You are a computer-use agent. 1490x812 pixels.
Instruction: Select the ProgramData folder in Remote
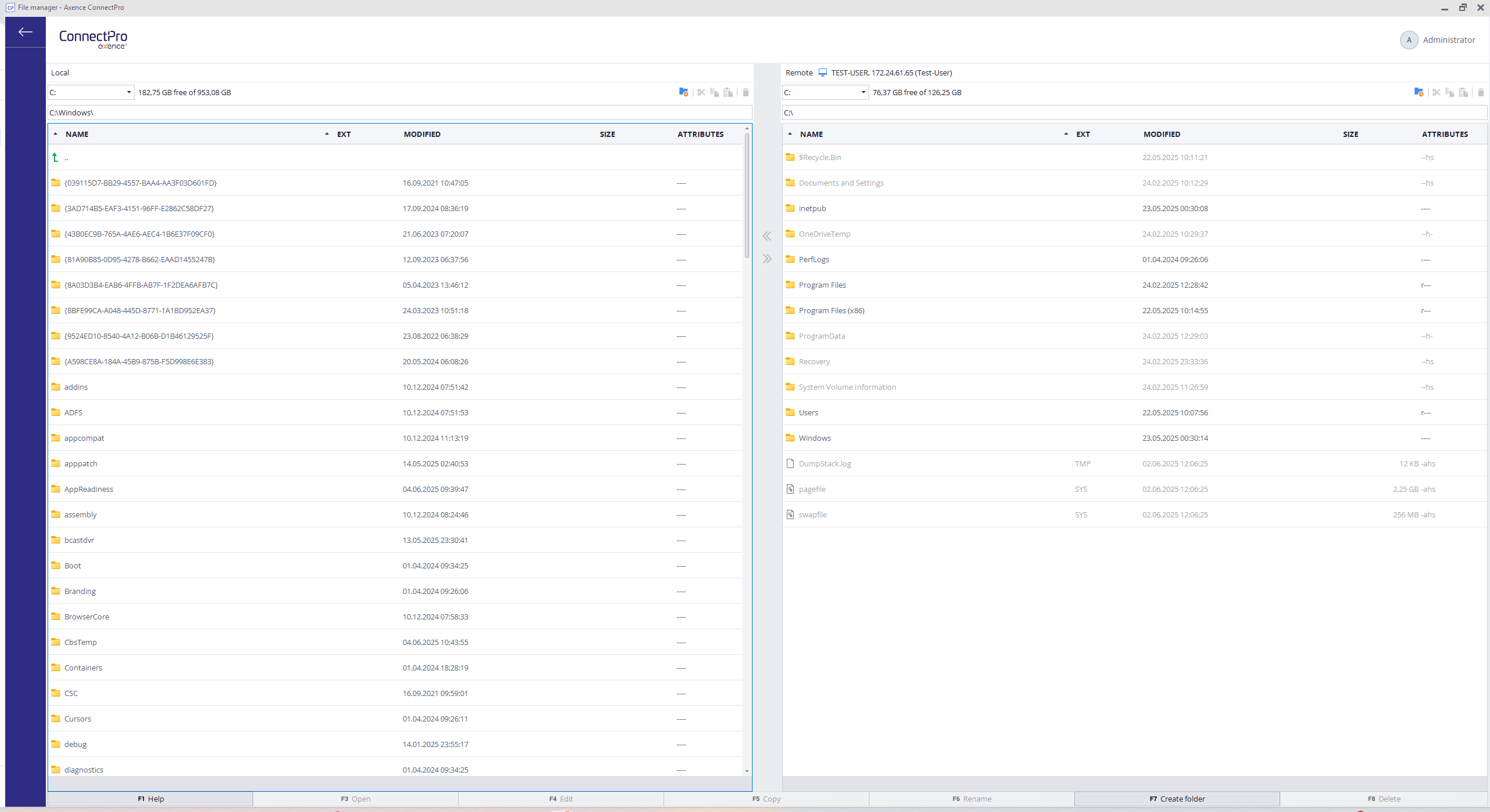[1134, 336]
